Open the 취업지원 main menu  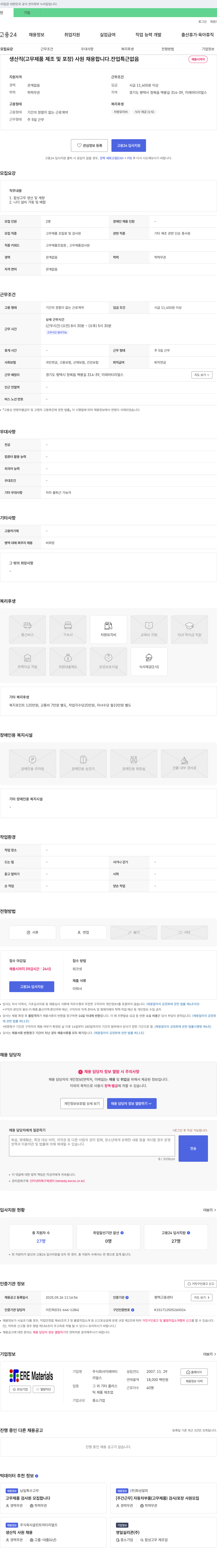click(x=72, y=35)
